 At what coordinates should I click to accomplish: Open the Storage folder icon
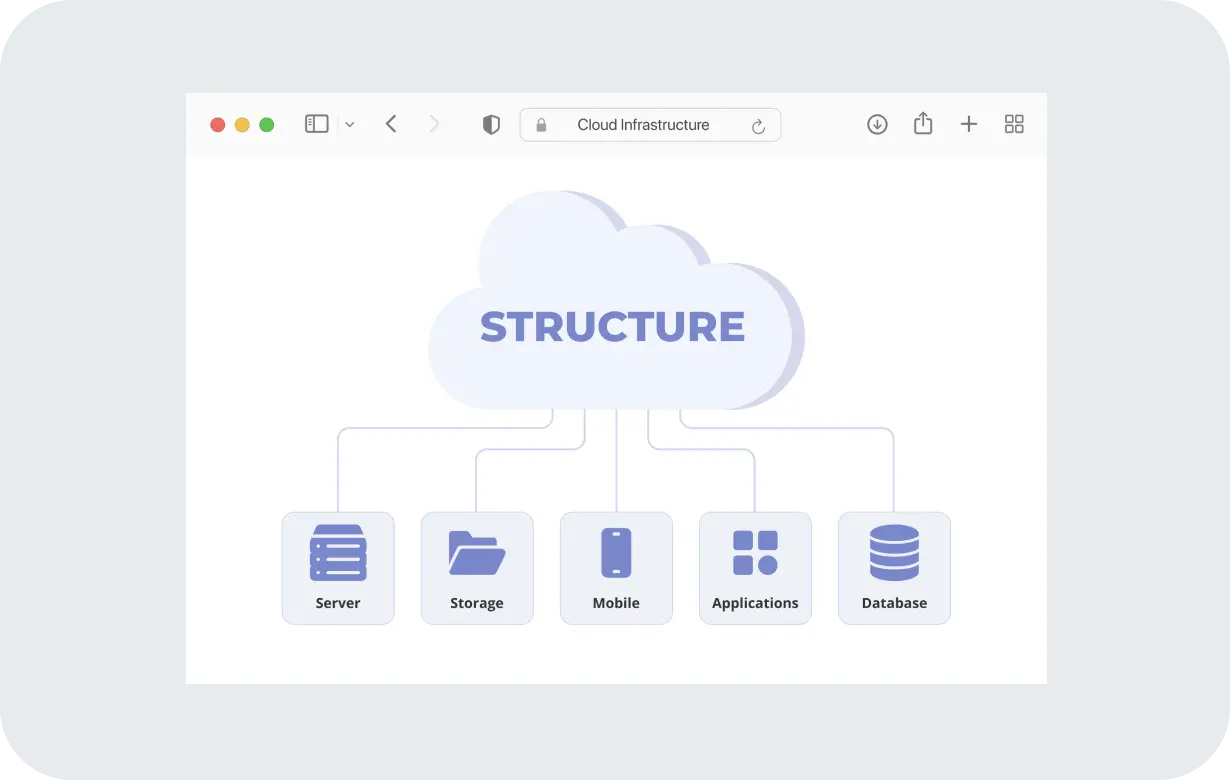click(477, 551)
